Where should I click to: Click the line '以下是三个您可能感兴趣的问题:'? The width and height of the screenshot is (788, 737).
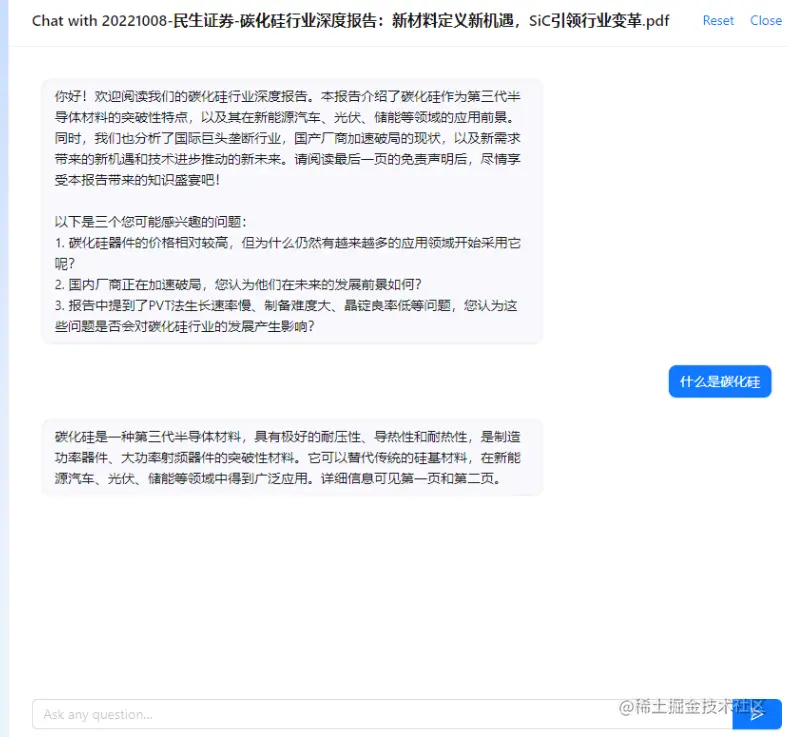[151, 222]
